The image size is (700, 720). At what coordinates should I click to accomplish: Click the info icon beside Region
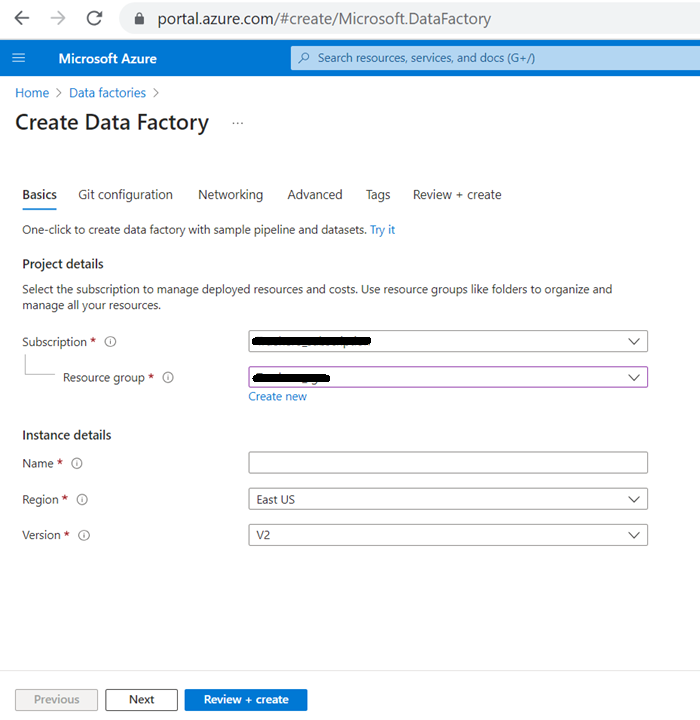point(82,499)
